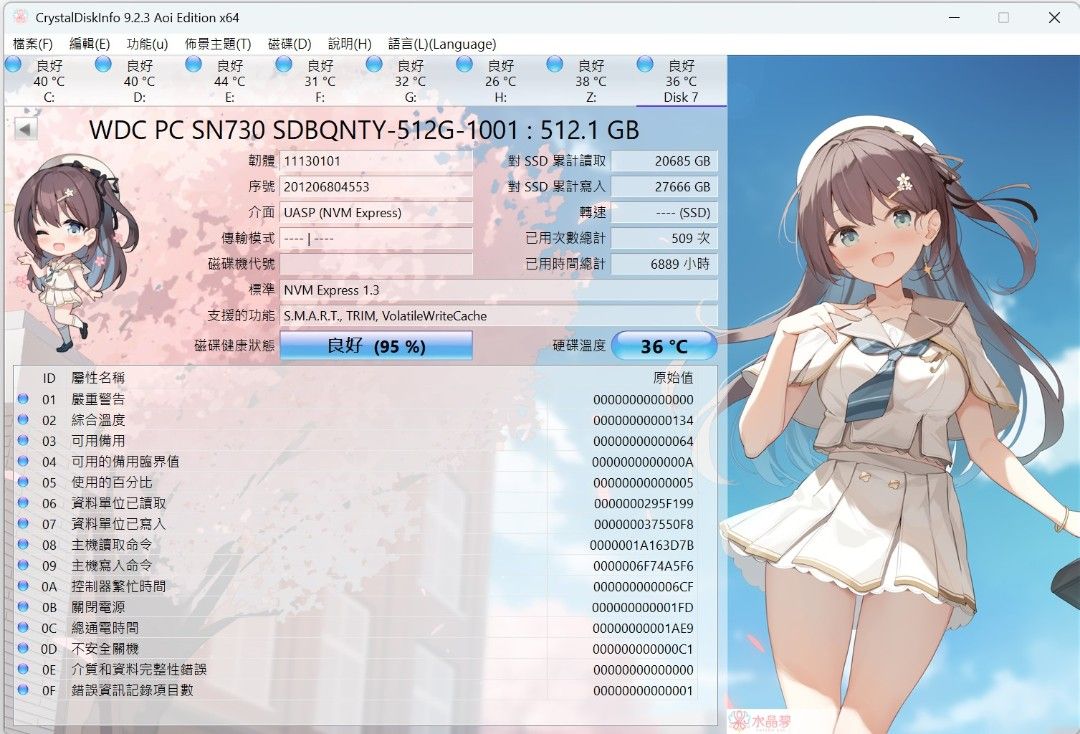Click the blue status orb for Z:
The width and height of the screenshot is (1080, 734).
tap(554, 64)
